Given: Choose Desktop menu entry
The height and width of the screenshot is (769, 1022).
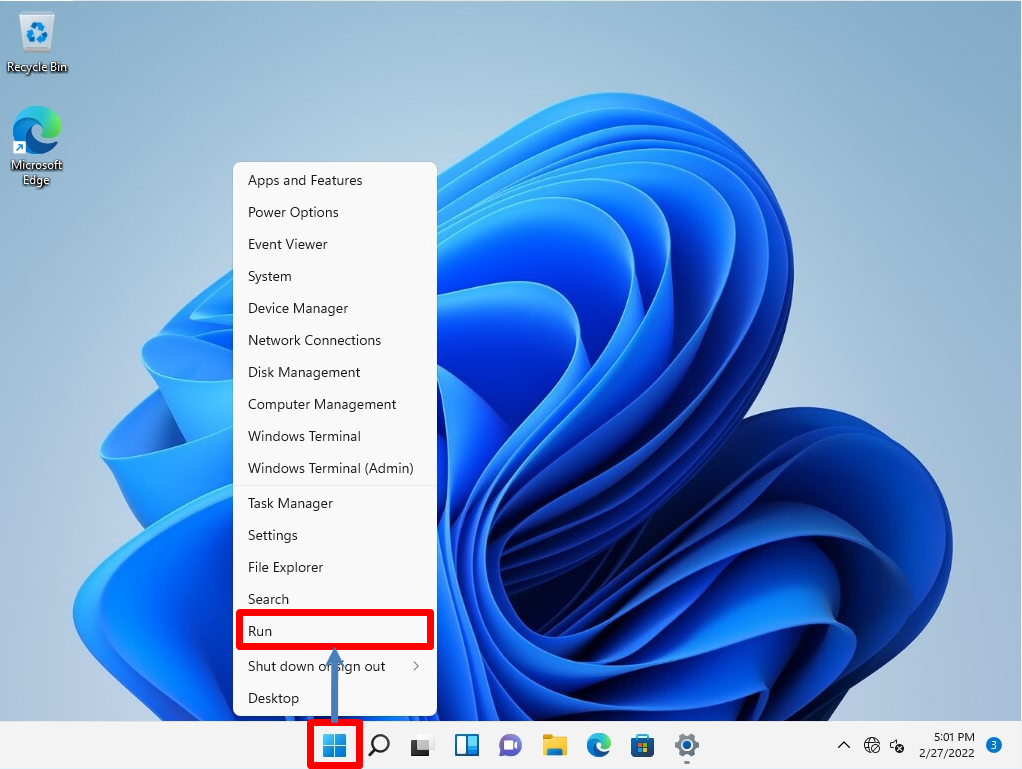Looking at the screenshot, I should pos(334,698).
